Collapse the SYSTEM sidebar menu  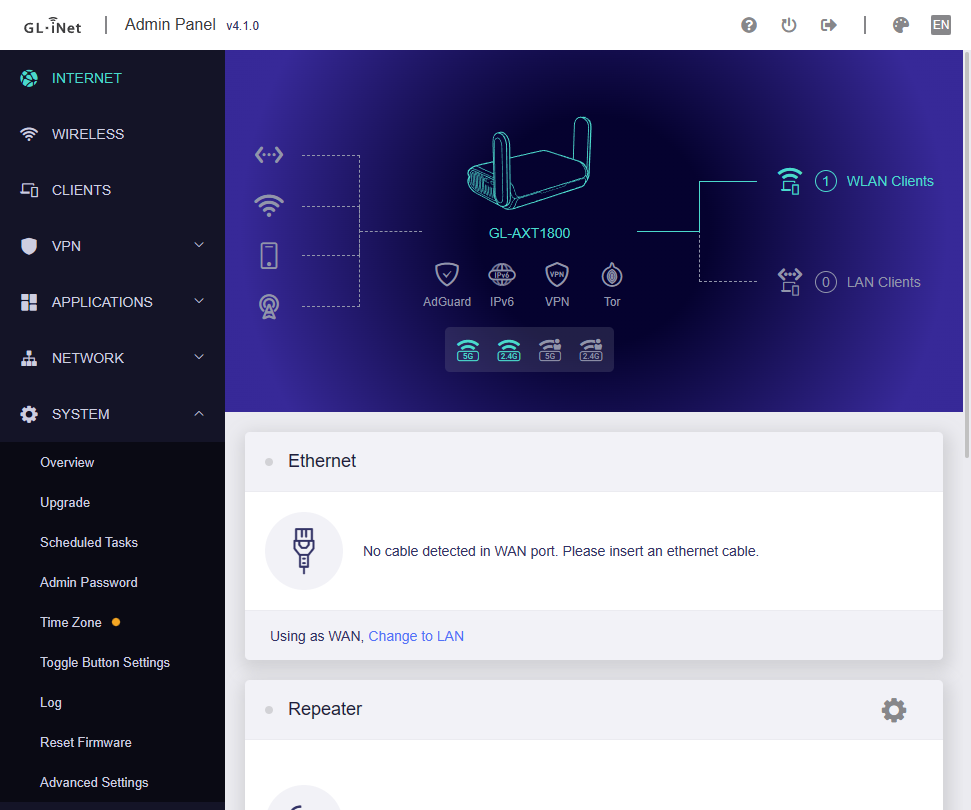click(112, 414)
